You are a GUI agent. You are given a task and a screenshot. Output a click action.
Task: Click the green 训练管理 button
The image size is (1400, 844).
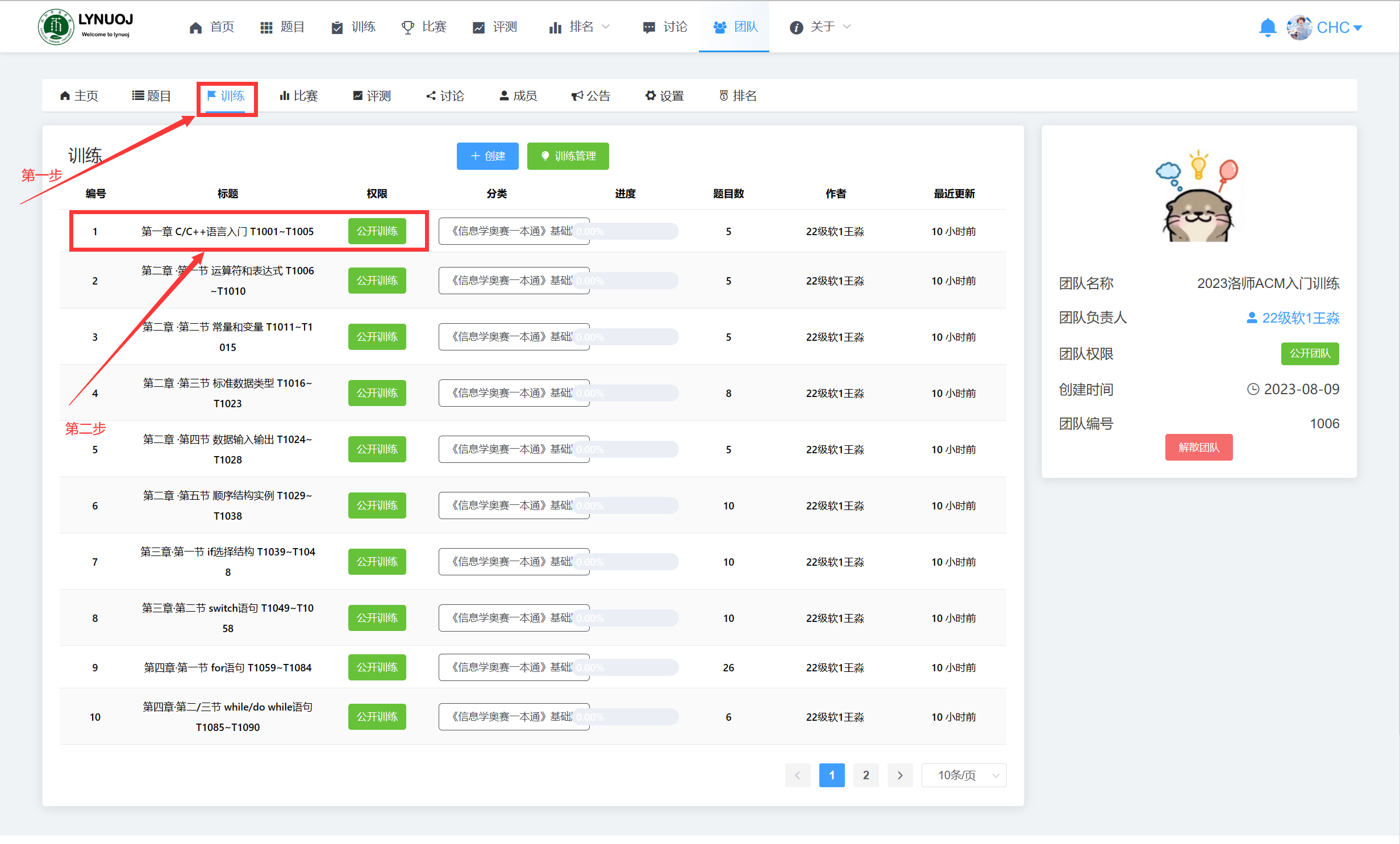pos(568,156)
